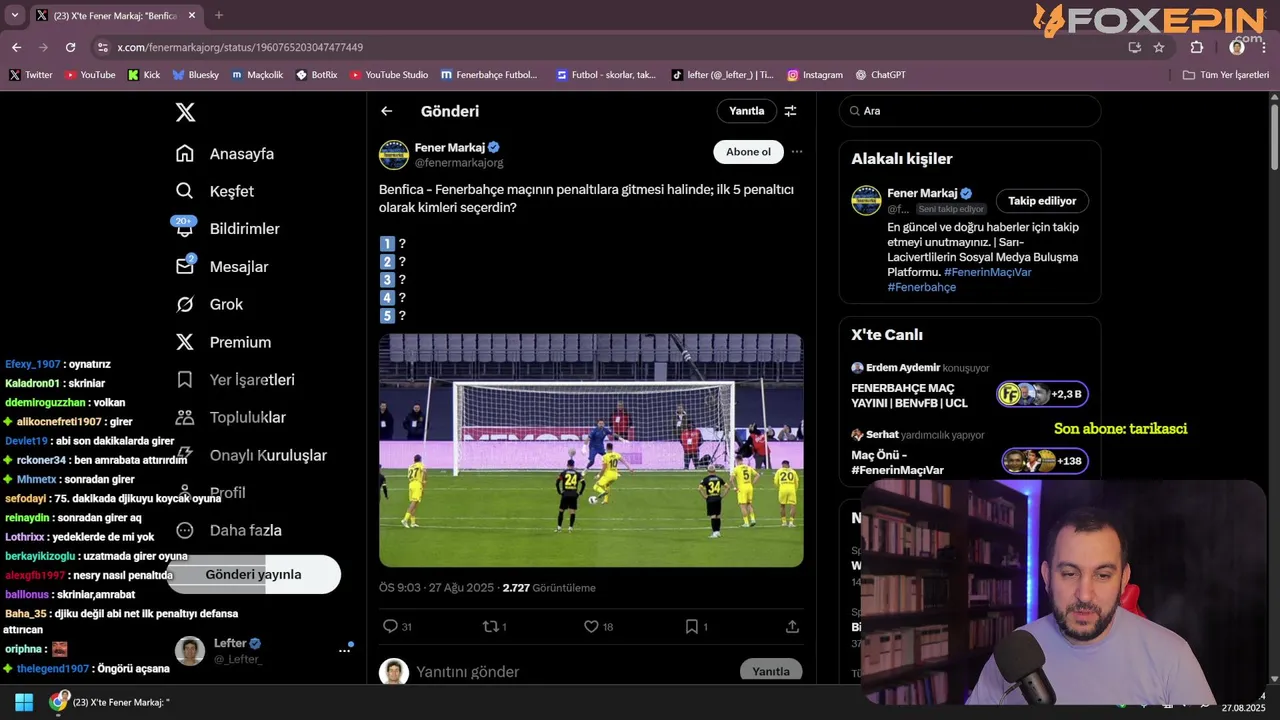Open Tüm Yer İşaretleri folder
1280x720 pixels.
pos(1226,75)
